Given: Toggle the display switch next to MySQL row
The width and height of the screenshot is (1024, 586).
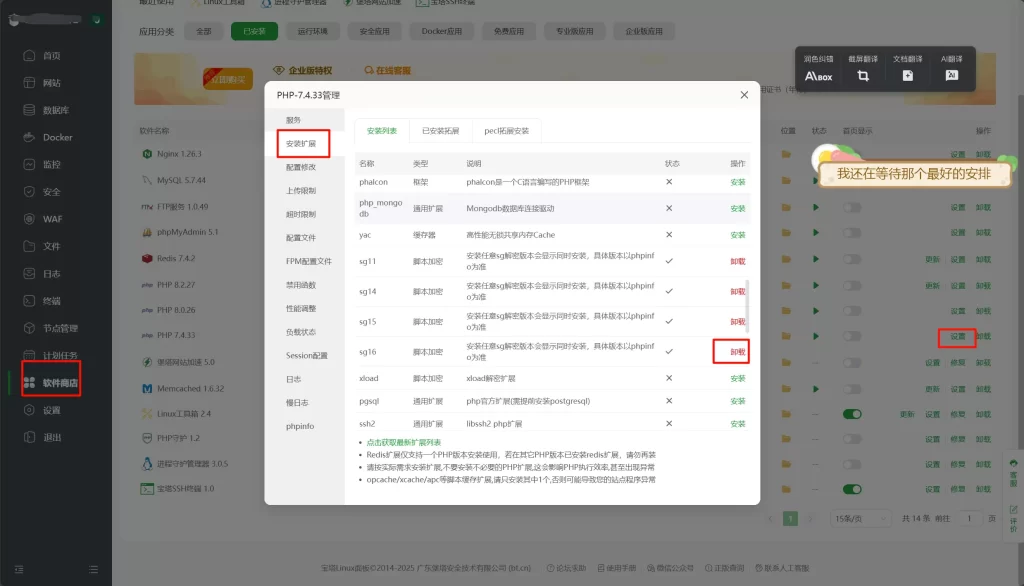Looking at the screenshot, I should [852, 182].
